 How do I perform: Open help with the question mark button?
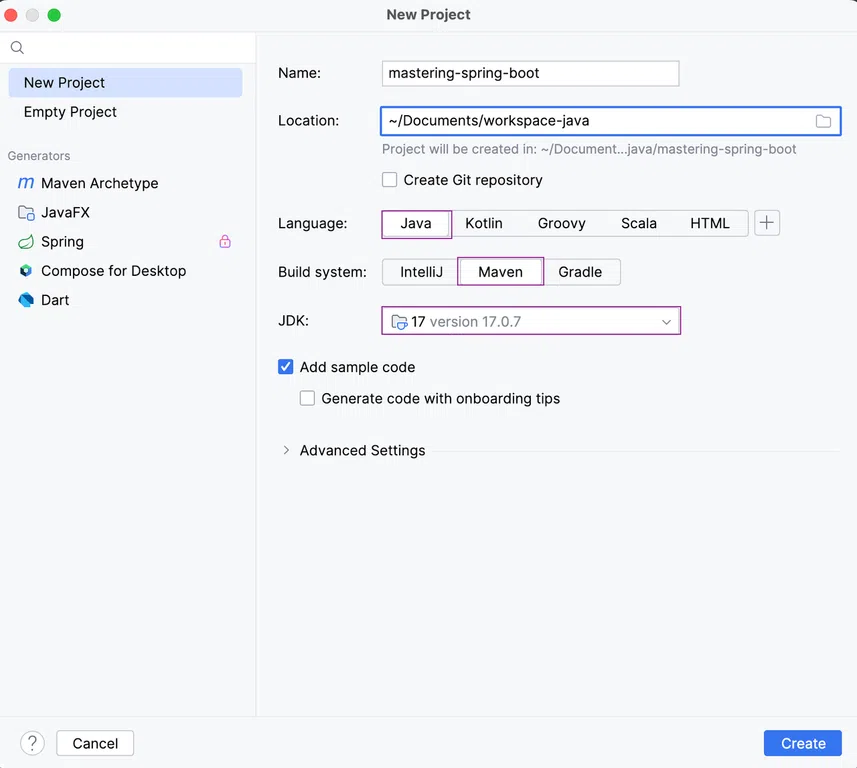pos(32,743)
